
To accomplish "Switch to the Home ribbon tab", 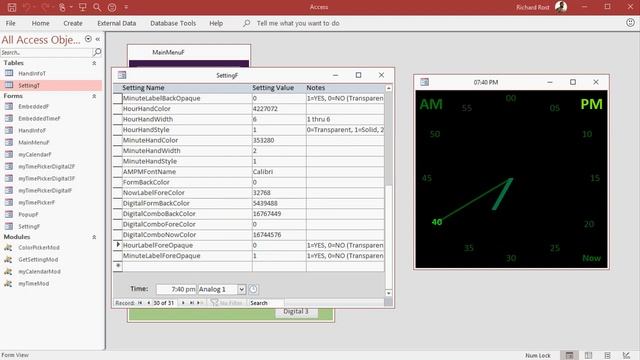I will coord(40,23).
